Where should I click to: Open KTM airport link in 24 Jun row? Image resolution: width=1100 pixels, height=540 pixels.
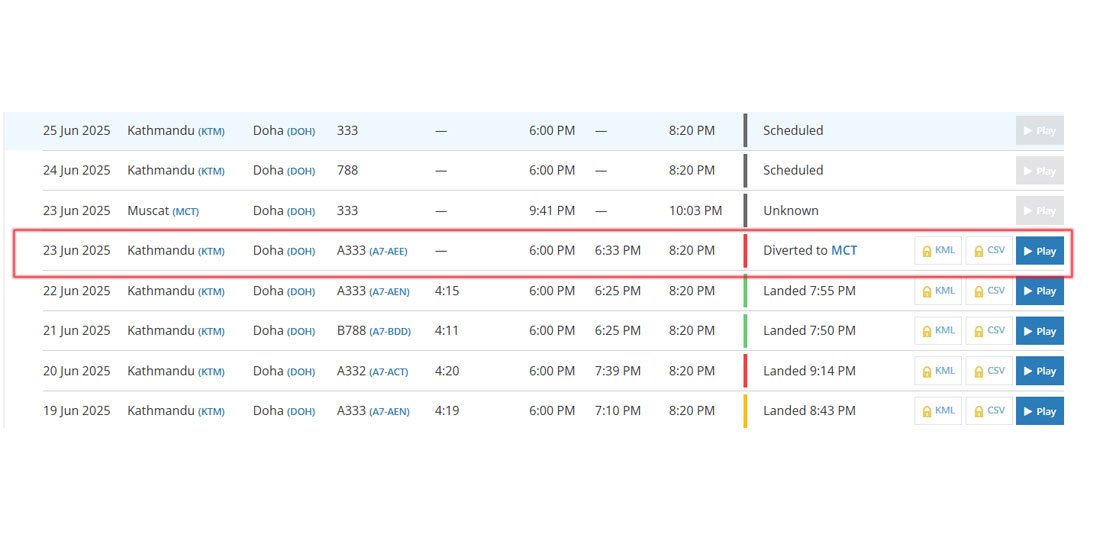tap(211, 172)
